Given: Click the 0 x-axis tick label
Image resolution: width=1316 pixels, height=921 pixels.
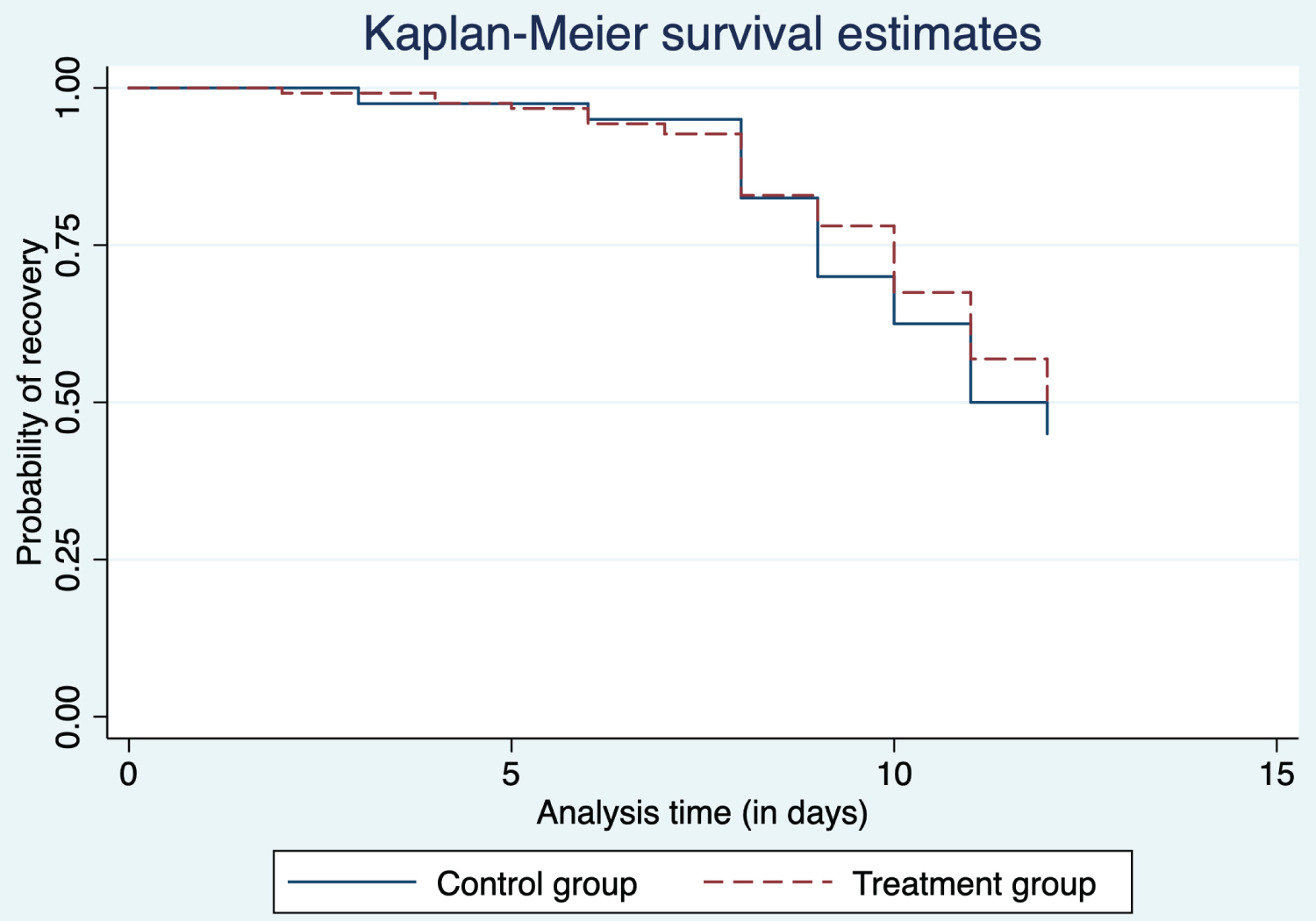Looking at the screenshot, I should (129, 775).
